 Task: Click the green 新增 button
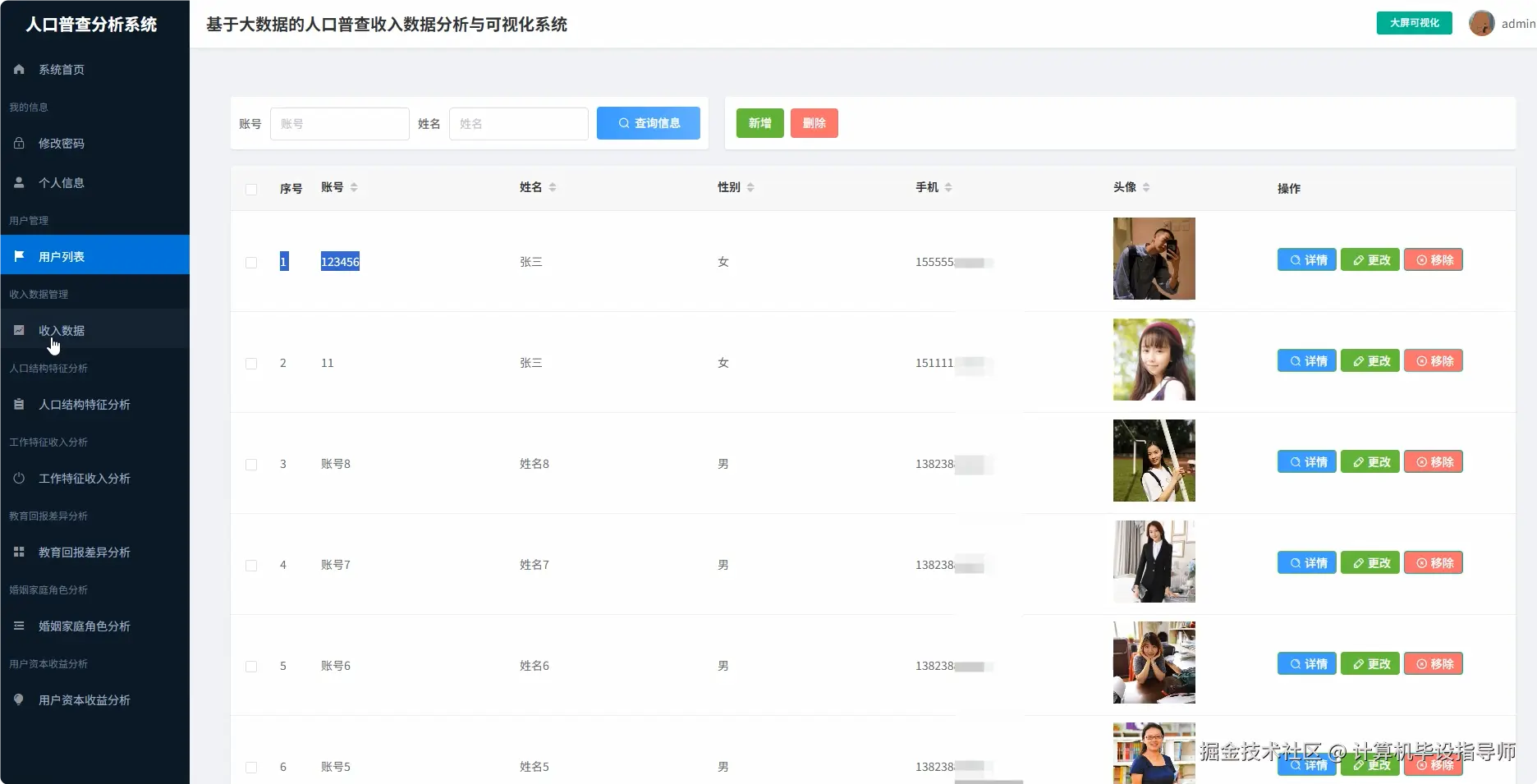tap(760, 123)
